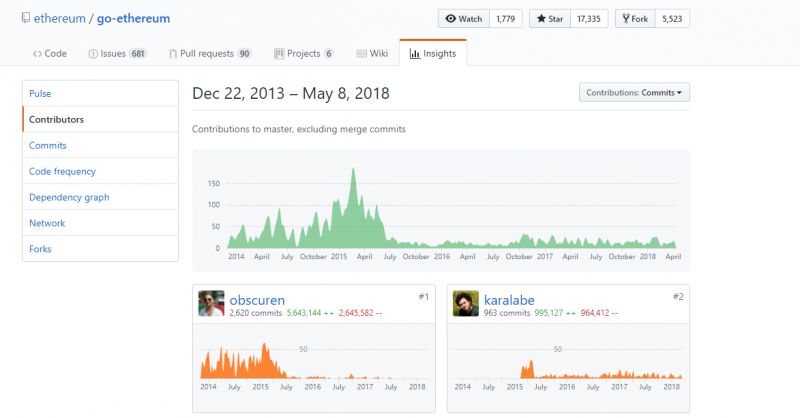Switch to the Issues tab
This screenshot has width=800, height=418.
click(x=117, y=54)
